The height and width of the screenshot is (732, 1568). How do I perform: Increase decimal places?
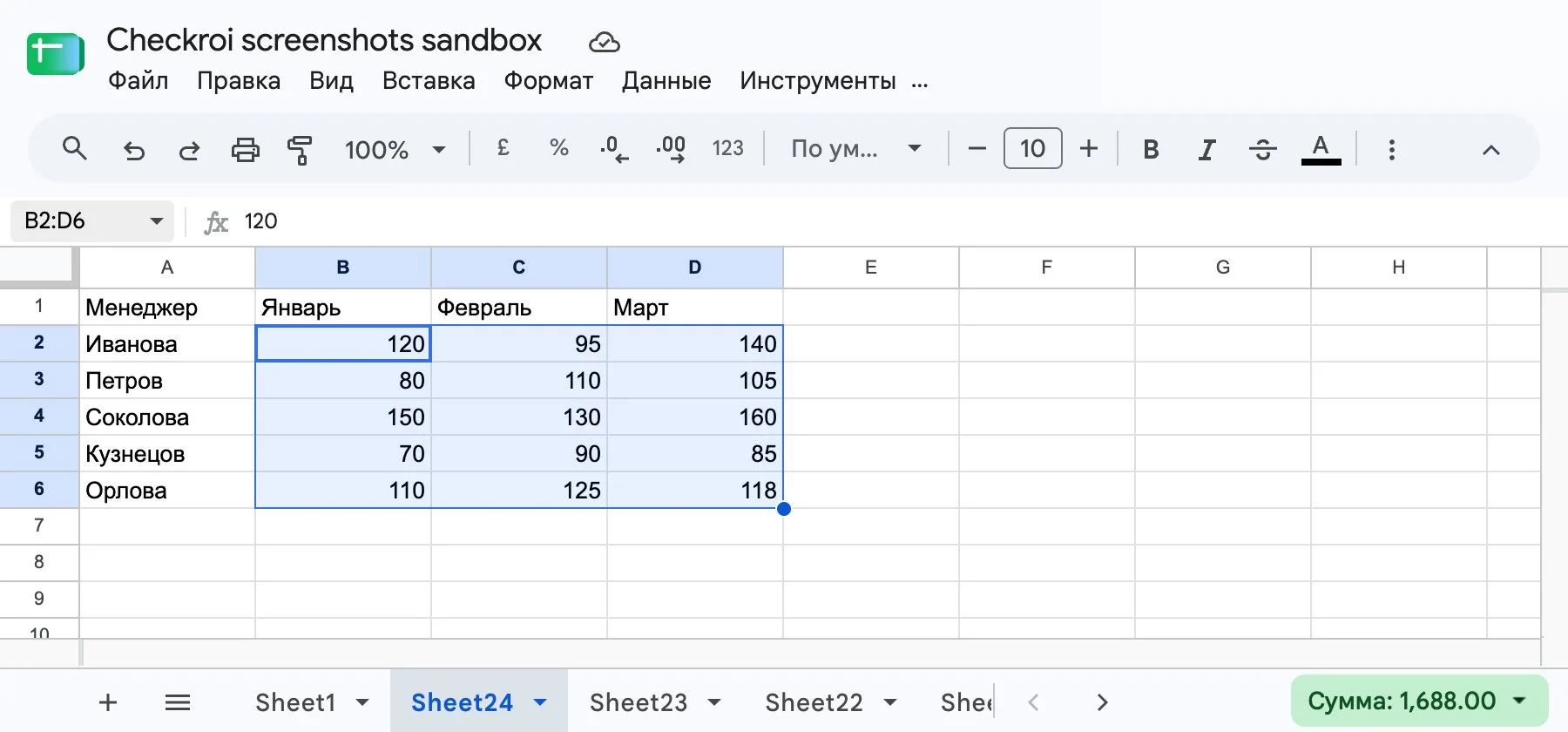coord(671,149)
